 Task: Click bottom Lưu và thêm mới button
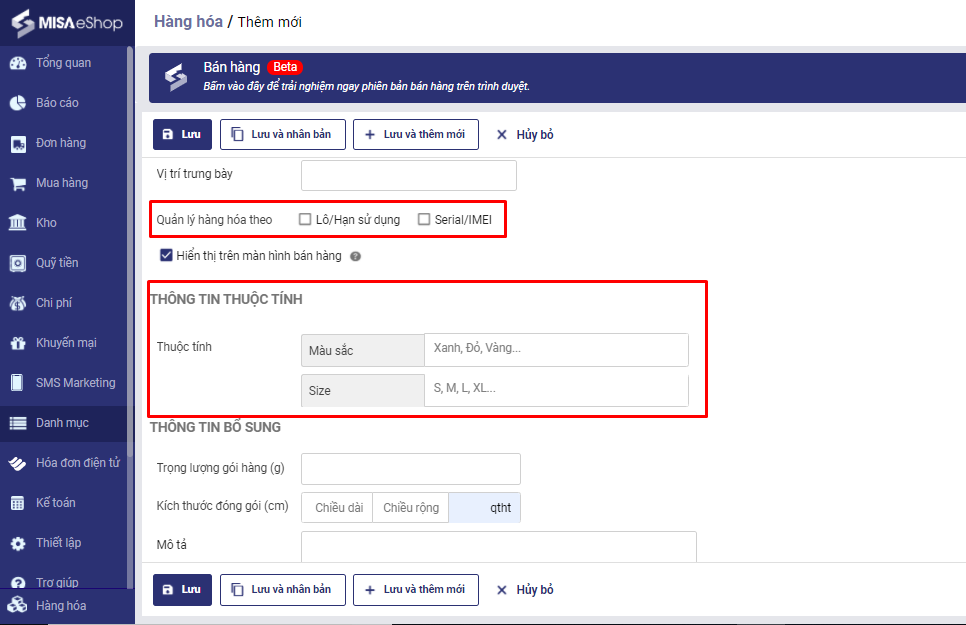coord(416,590)
